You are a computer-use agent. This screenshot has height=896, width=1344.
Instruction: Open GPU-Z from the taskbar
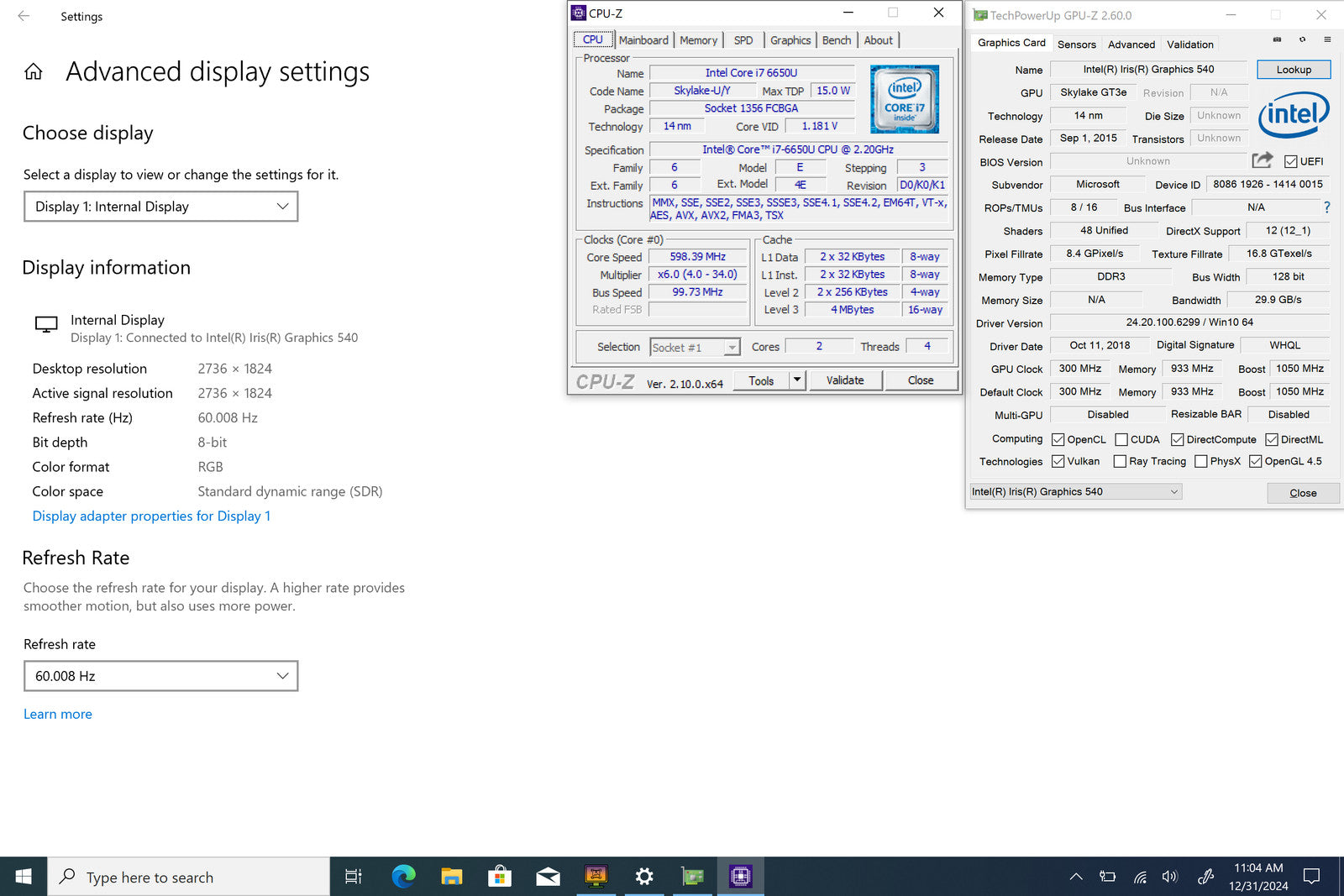click(x=692, y=877)
